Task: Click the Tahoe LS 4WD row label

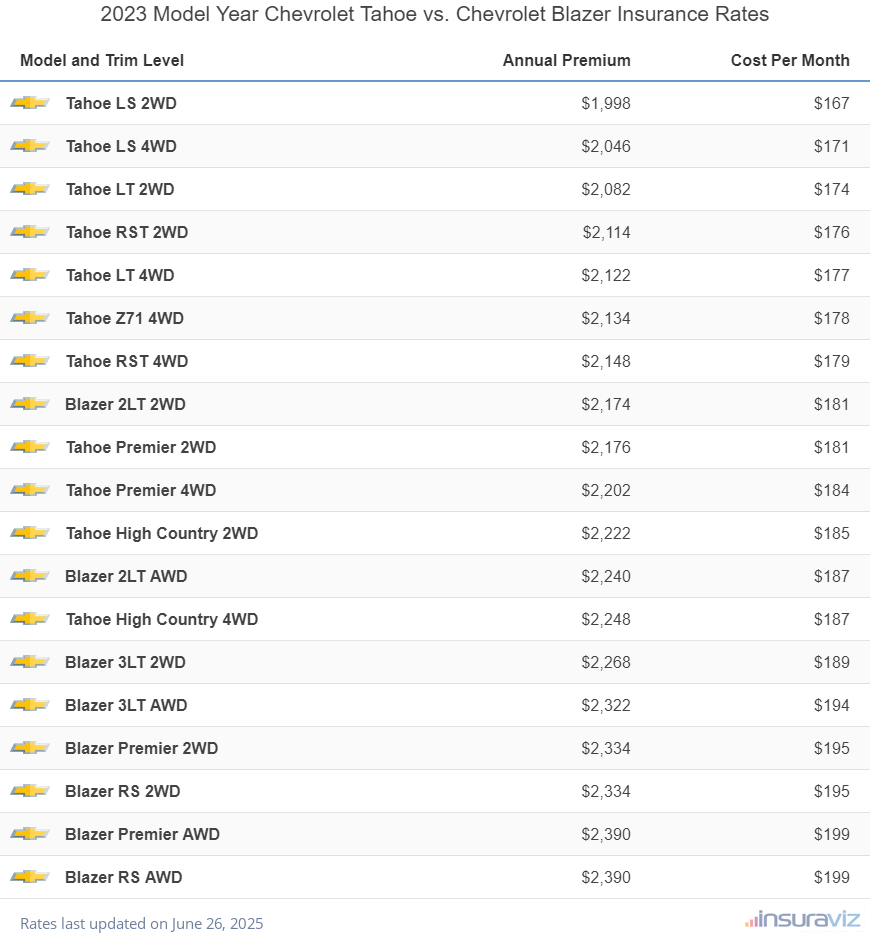Action: 121,146
